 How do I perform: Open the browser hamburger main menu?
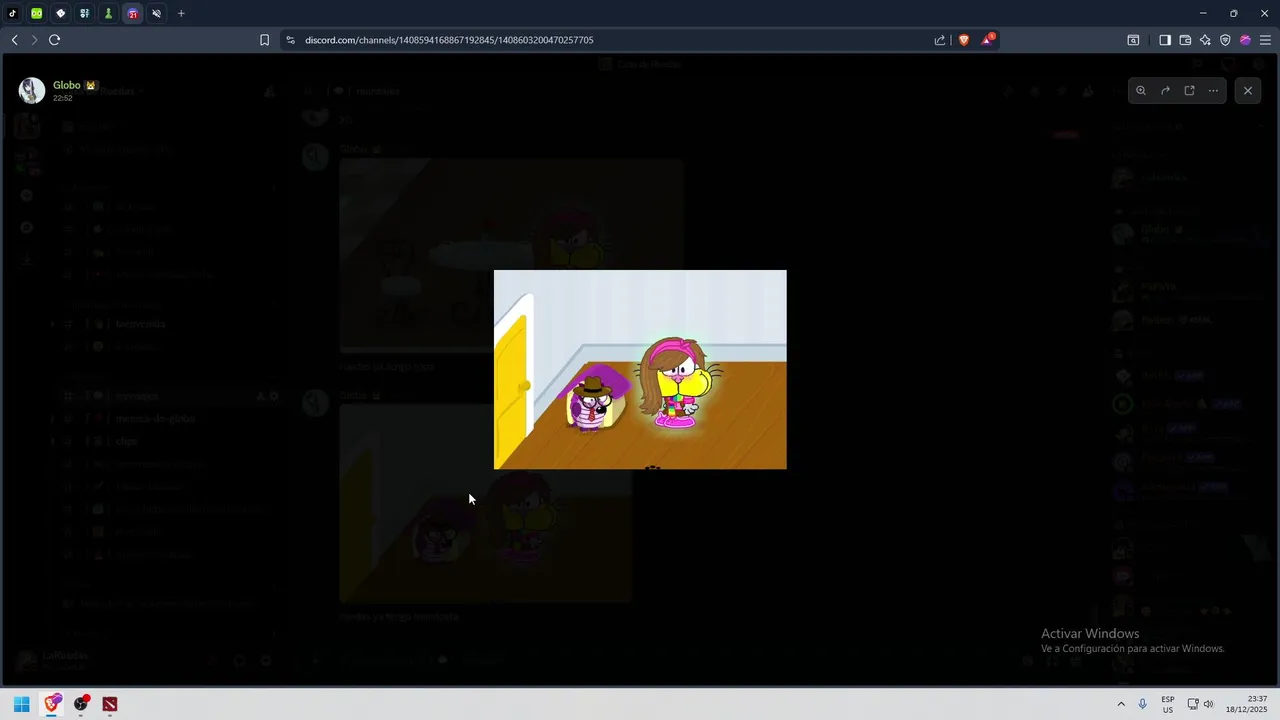click(x=1265, y=40)
